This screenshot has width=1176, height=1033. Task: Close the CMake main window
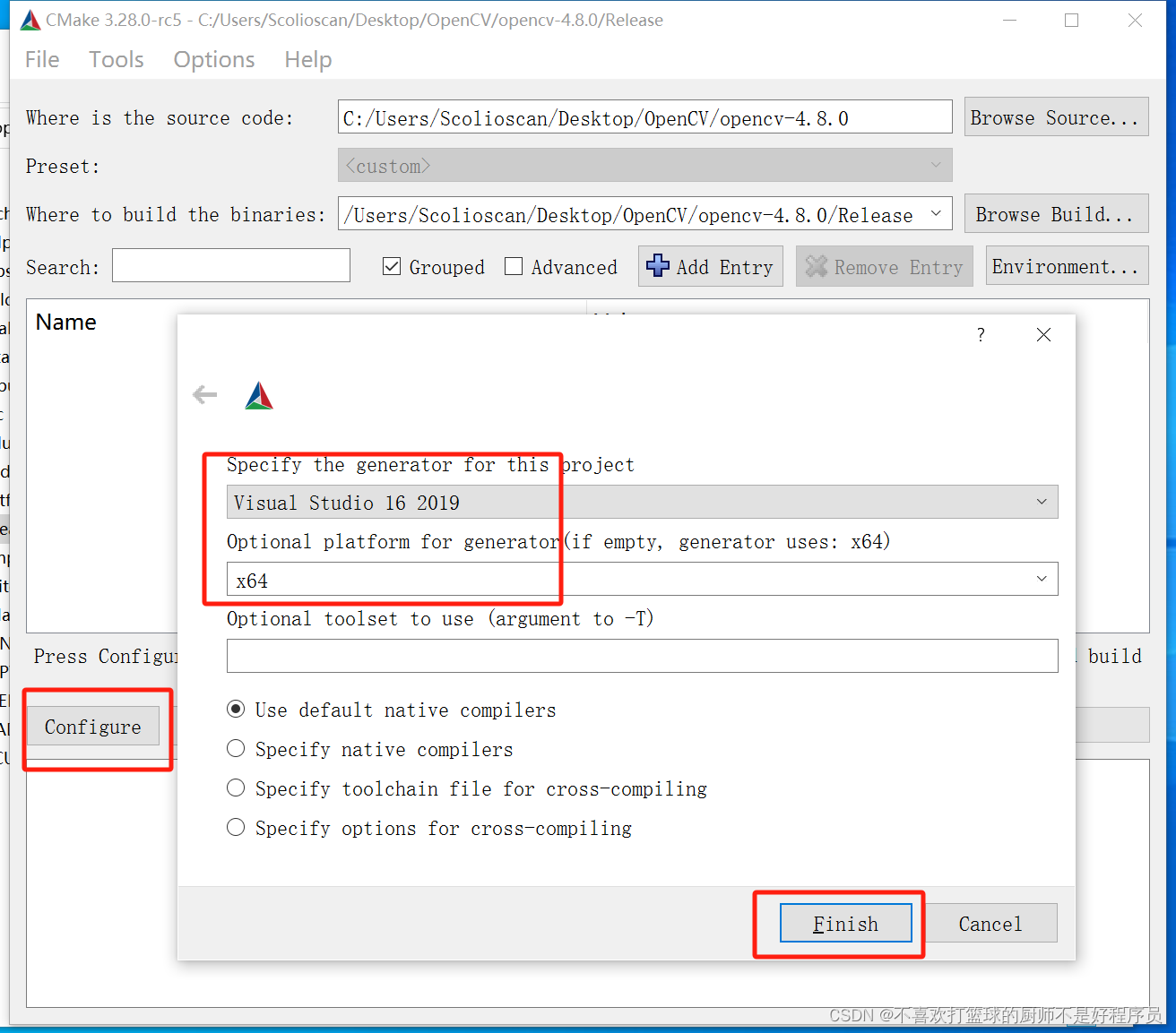pyautogui.click(x=1135, y=20)
